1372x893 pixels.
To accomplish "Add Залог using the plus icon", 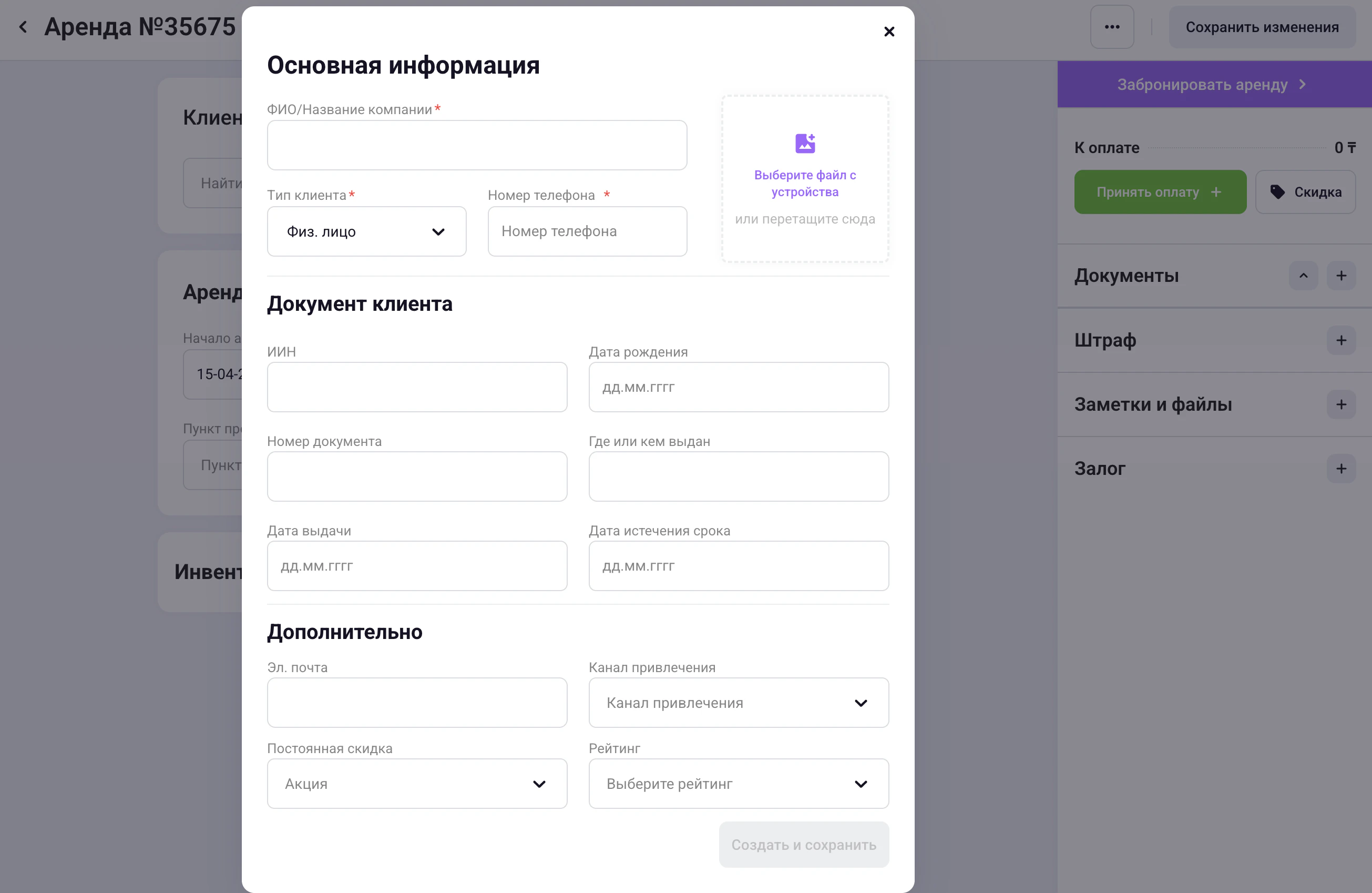I will pyautogui.click(x=1341, y=469).
